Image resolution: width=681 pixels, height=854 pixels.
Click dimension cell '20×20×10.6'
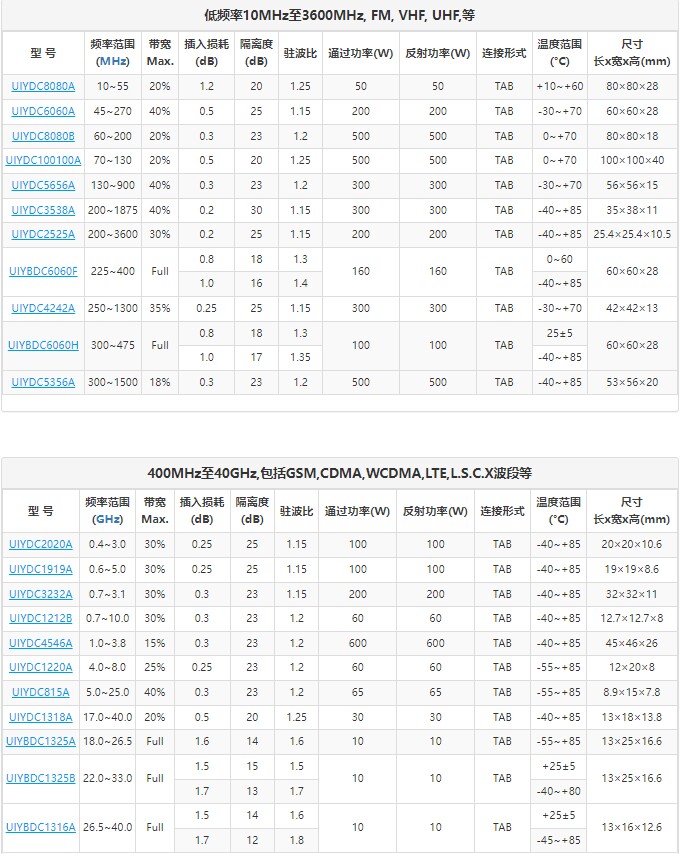click(x=631, y=544)
